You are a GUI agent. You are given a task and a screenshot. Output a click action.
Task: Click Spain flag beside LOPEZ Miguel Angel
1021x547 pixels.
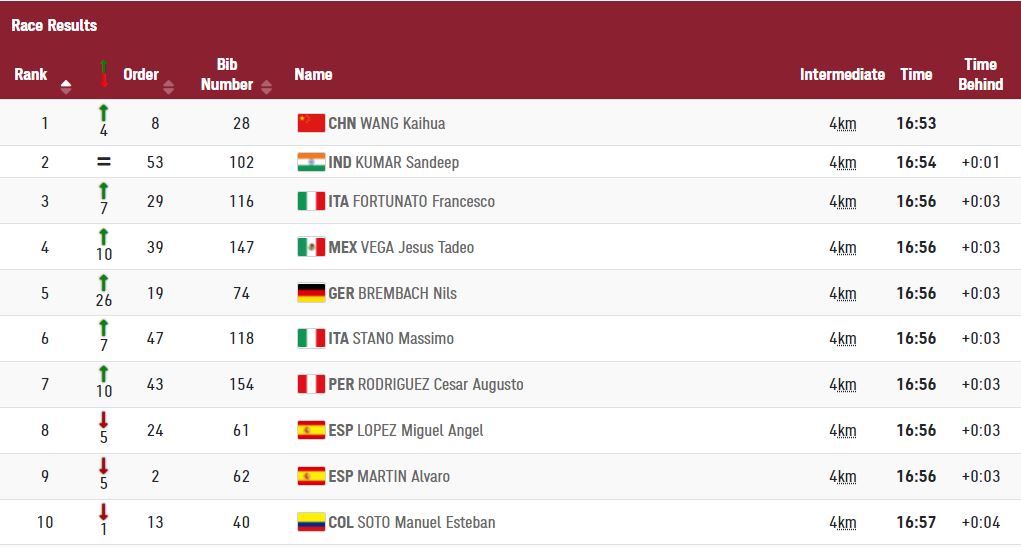pyautogui.click(x=311, y=430)
